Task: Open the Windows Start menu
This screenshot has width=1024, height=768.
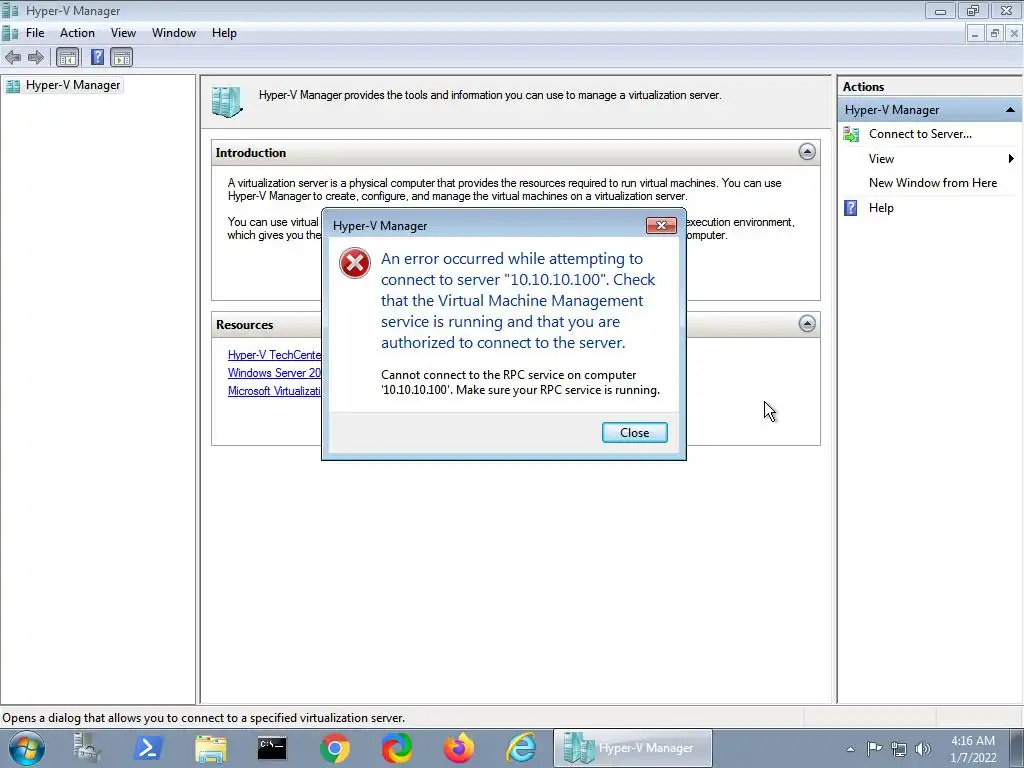Action: [27, 748]
